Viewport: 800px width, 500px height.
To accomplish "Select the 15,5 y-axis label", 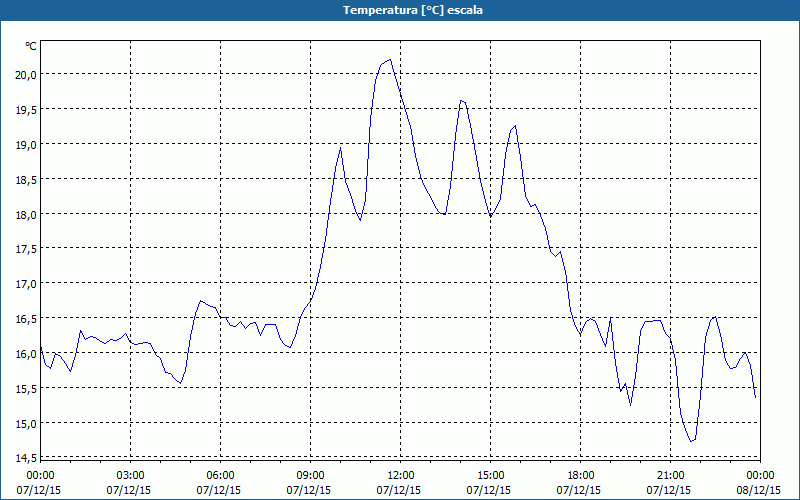I will point(27,389).
